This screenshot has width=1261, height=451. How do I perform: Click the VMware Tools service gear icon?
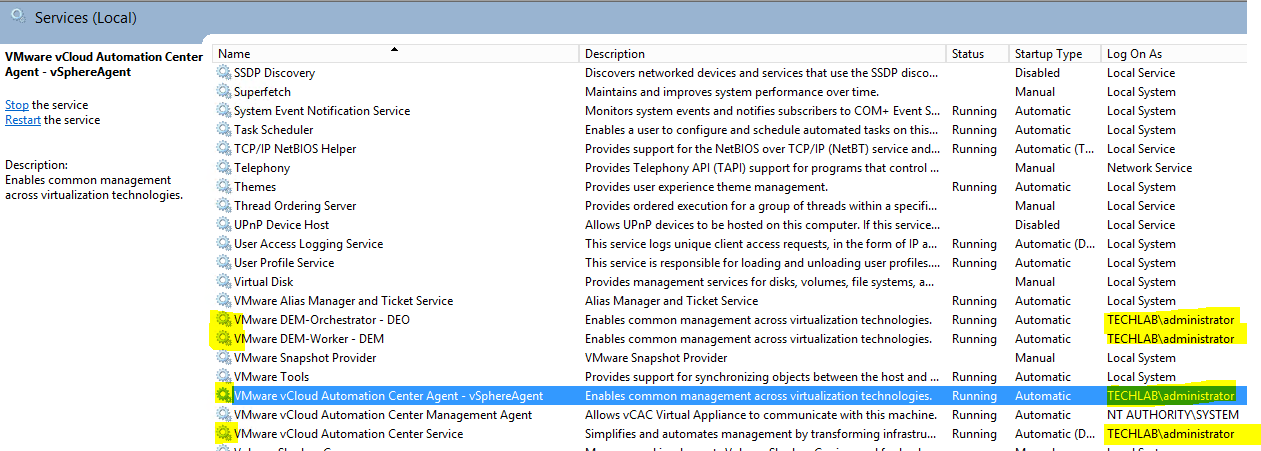[x=223, y=377]
